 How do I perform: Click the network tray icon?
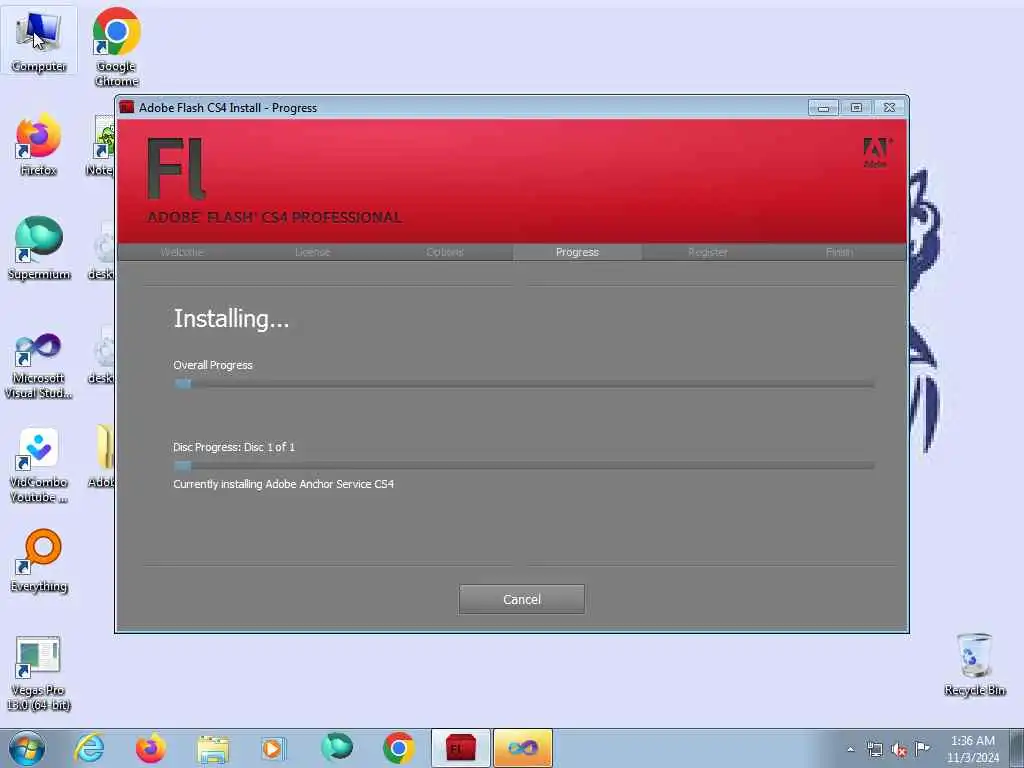(874, 749)
